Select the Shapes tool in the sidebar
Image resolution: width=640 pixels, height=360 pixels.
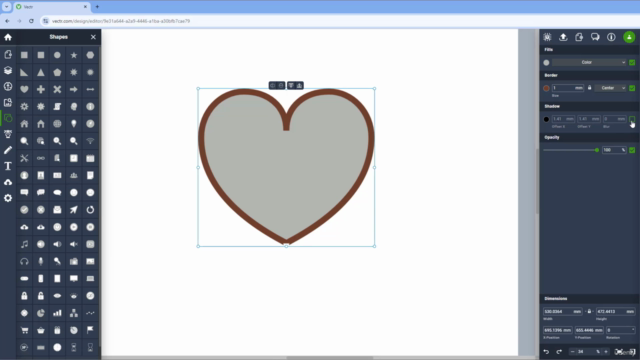point(8,118)
